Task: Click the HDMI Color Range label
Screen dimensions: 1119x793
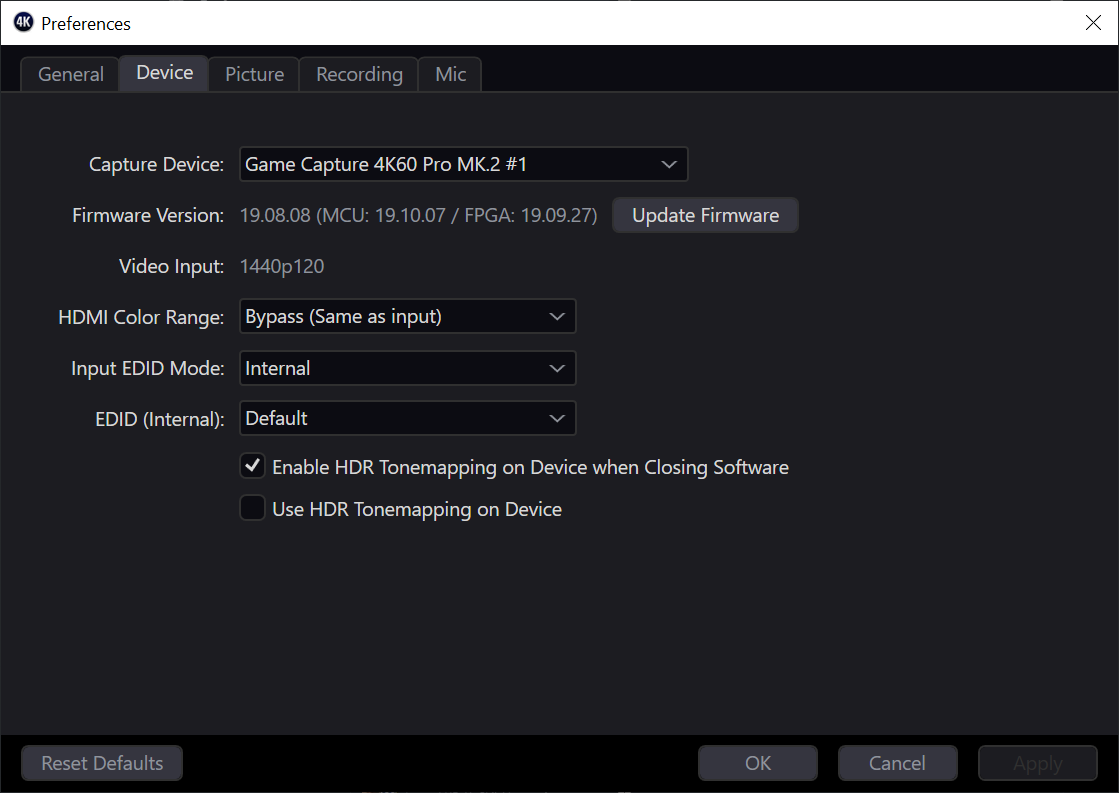Action: [141, 317]
